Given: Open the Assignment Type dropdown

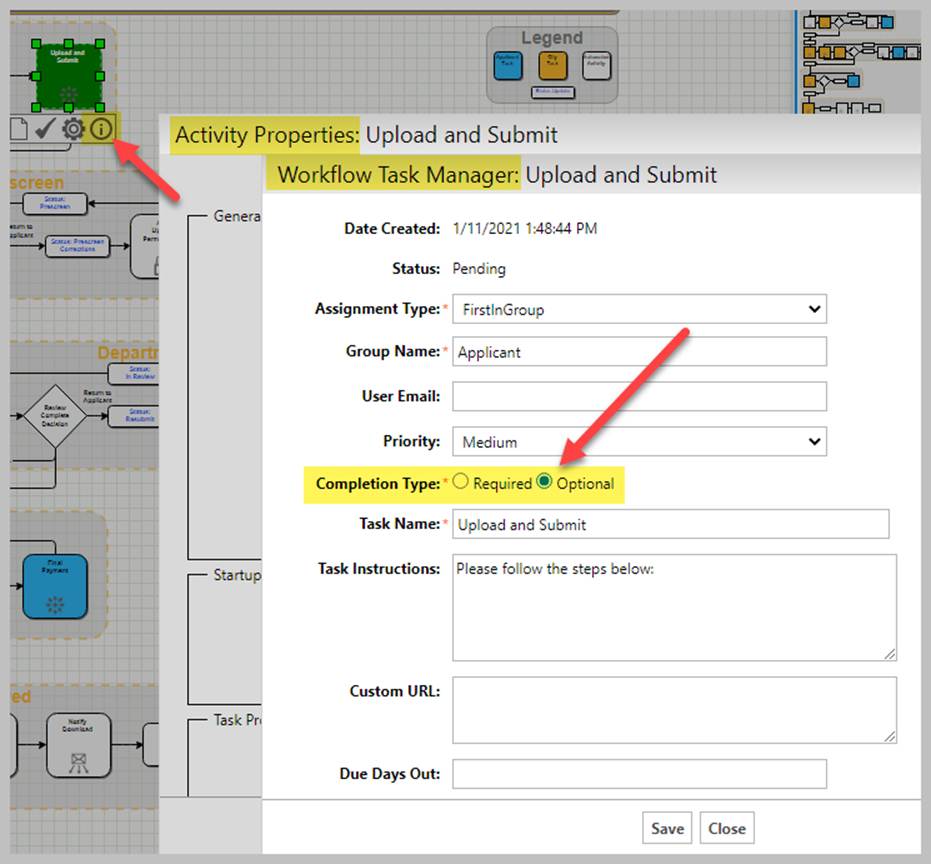Looking at the screenshot, I should pyautogui.click(x=639, y=309).
